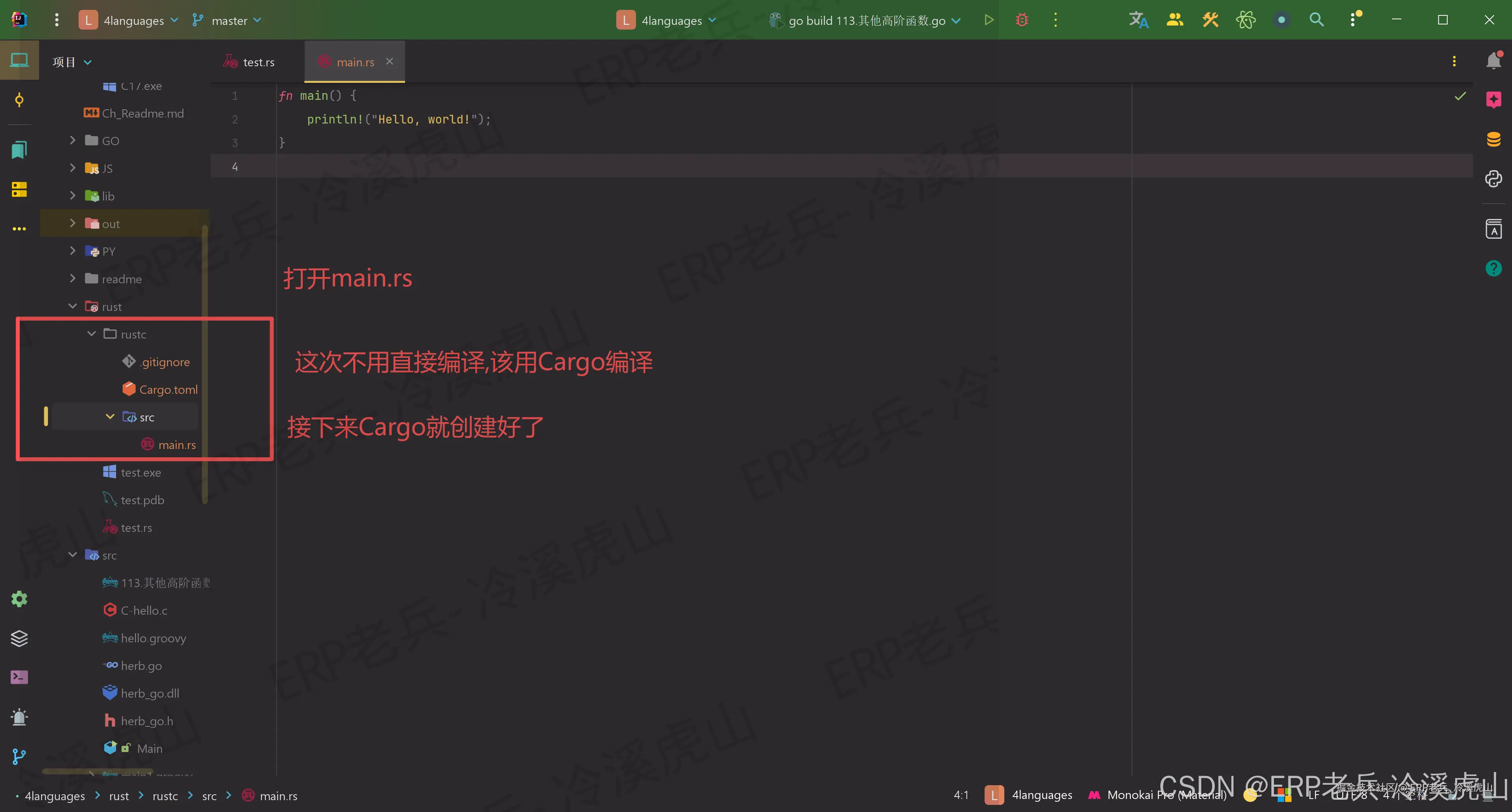This screenshot has width=1512, height=812.
Task: Open the Translate tool icon
Action: 1138,20
